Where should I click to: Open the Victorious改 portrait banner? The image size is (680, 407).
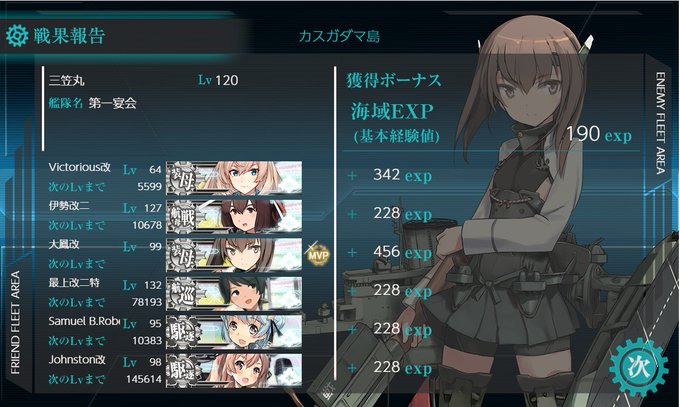click(x=234, y=177)
